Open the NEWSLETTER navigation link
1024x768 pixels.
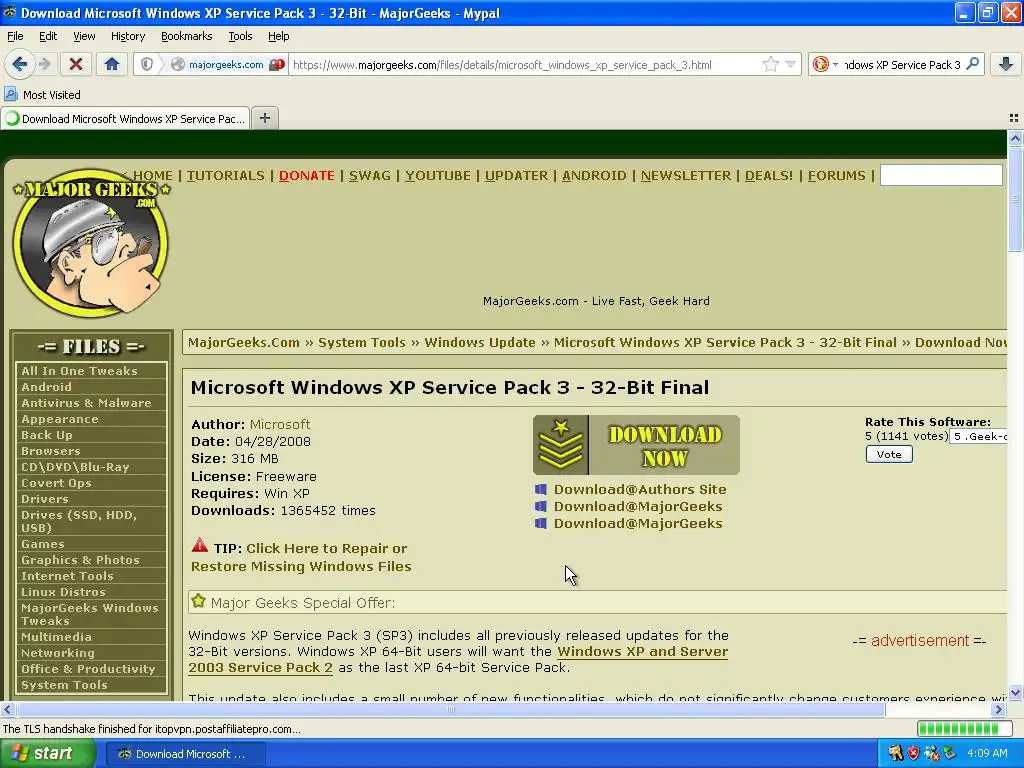coord(686,175)
